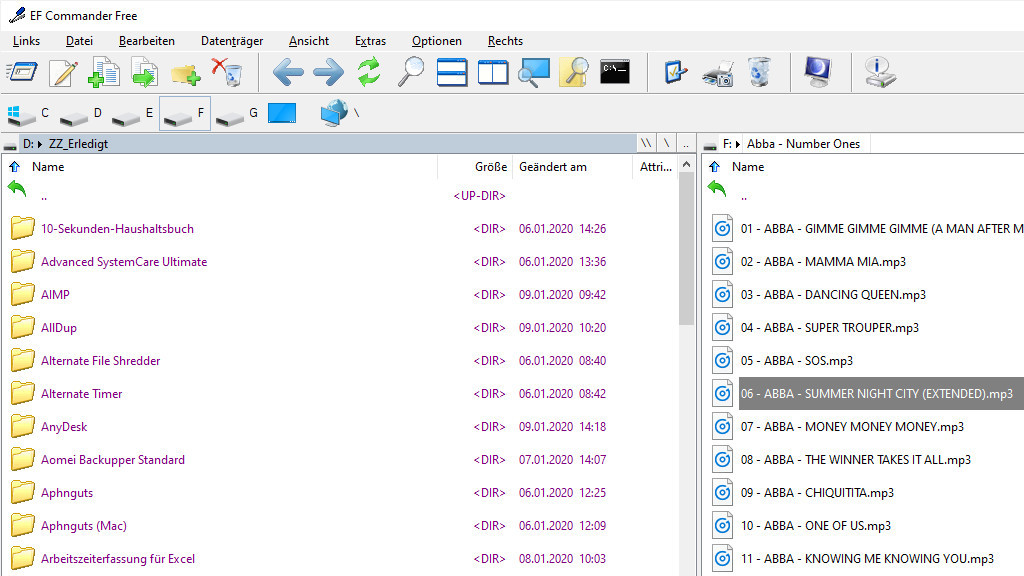Click the printer and camera toolbar icon
The image size is (1024, 576).
(x=717, y=73)
